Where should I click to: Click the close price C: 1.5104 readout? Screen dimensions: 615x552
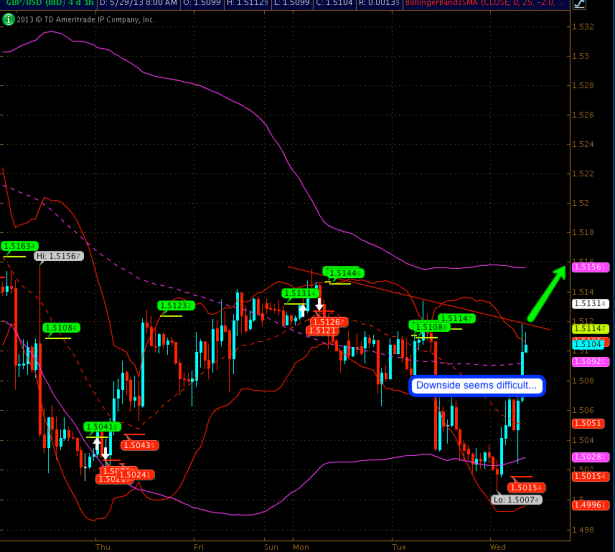[x=335, y=3]
